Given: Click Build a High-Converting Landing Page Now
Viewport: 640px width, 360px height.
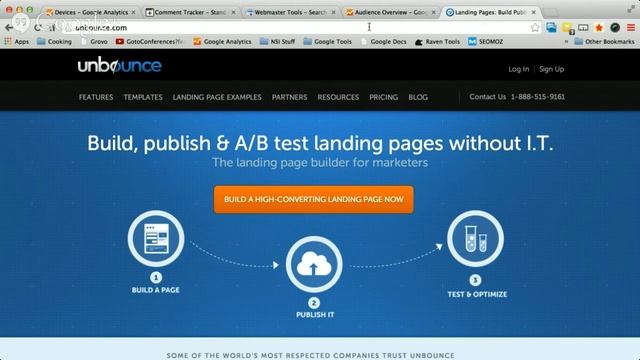Looking at the screenshot, I should 313,200.
